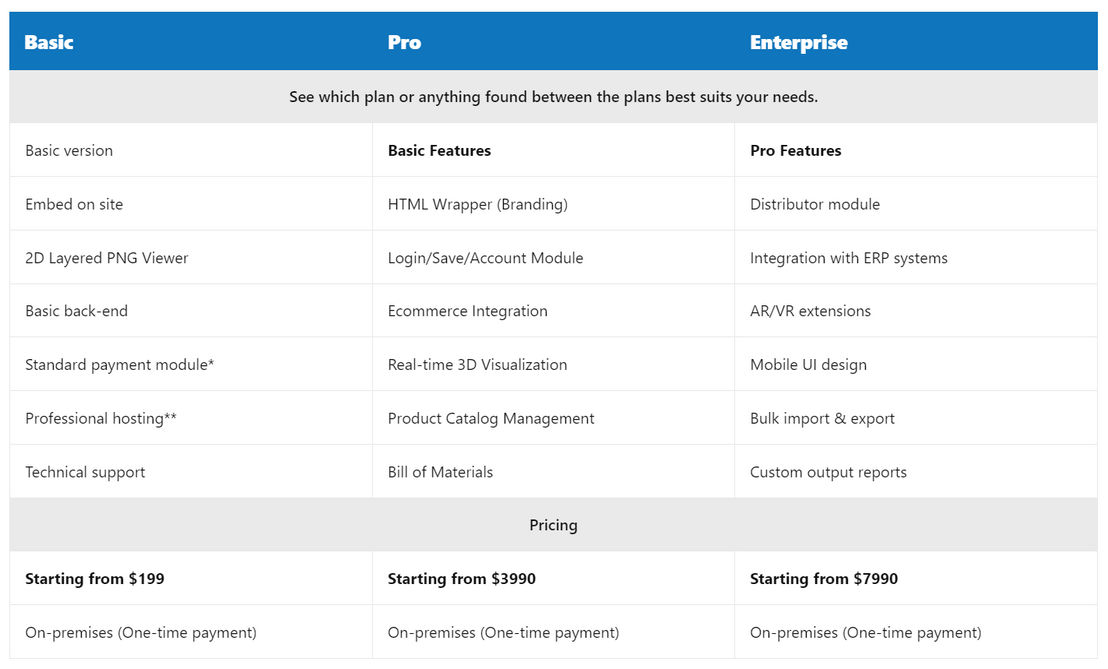Select 'Login/Save/Account Module' feature
Screen dimensions: 1108x669
pos(485,258)
